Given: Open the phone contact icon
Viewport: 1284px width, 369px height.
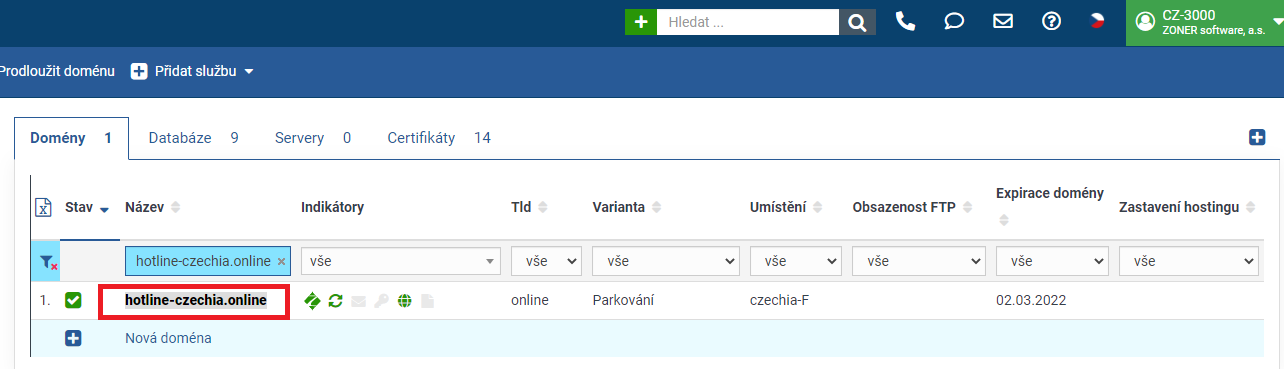Looking at the screenshot, I should 905,21.
